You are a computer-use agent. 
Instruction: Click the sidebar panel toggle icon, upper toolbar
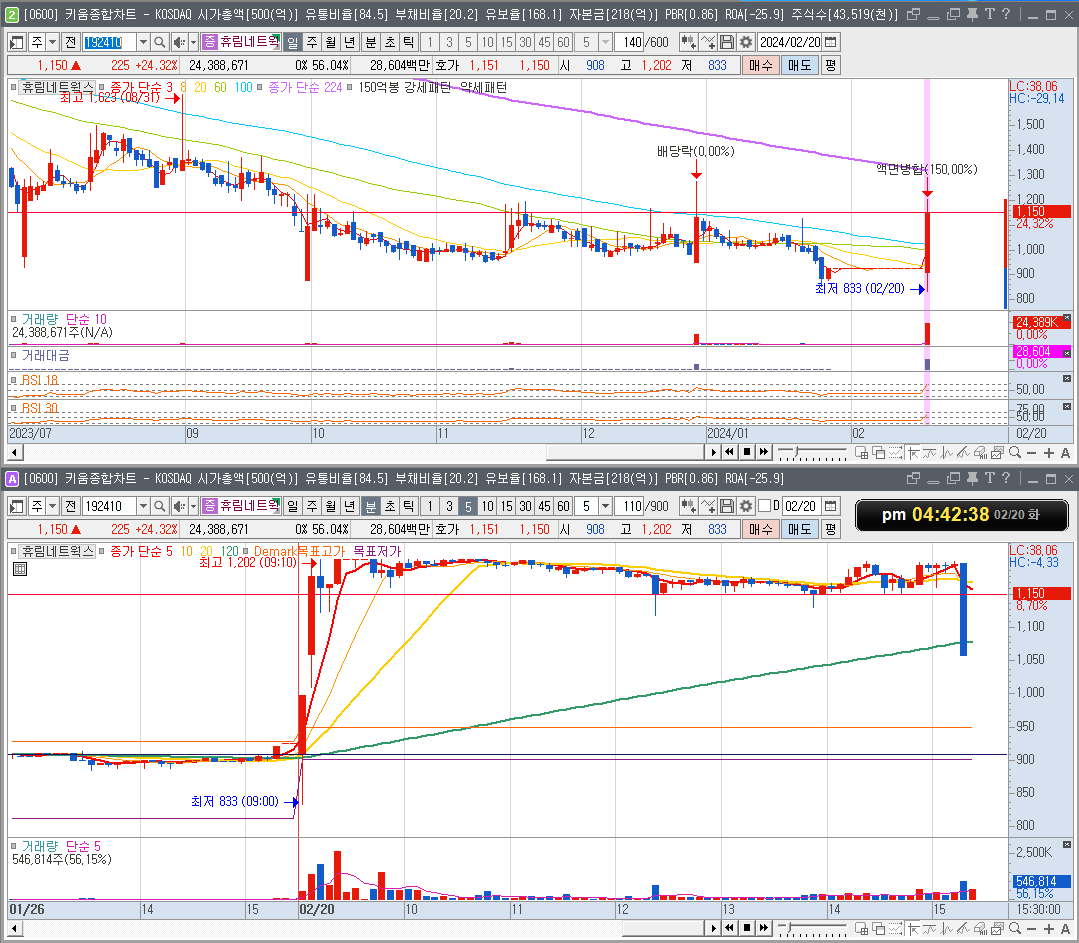tap(17, 43)
